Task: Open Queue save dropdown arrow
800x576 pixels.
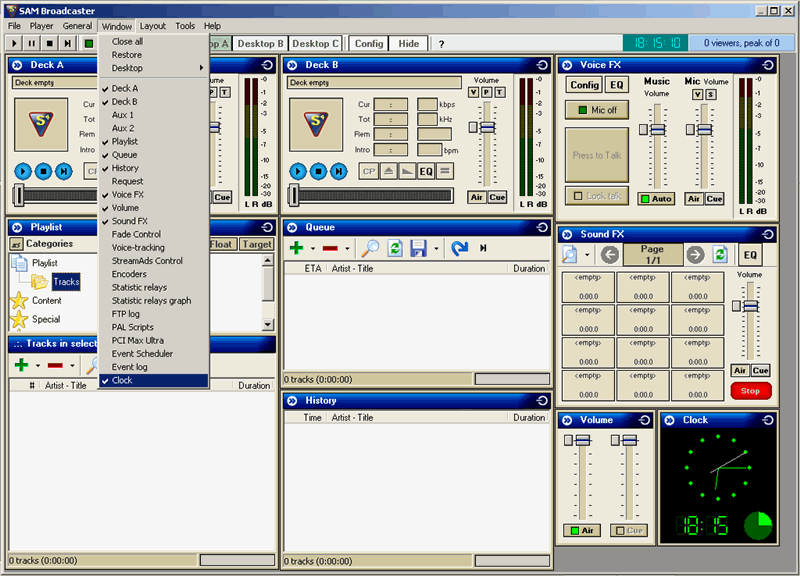Action: [x=436, y=249]
